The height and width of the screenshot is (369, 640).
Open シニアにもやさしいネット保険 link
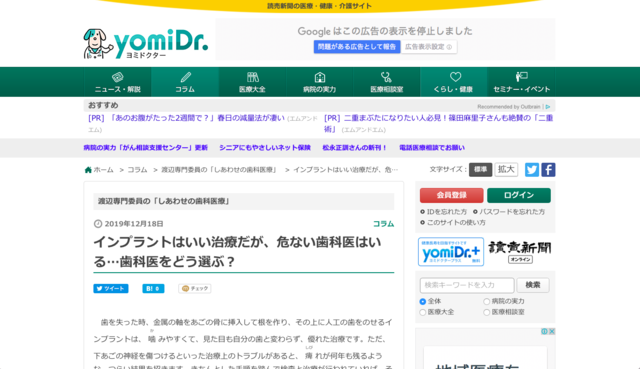(x=265, y=148)
